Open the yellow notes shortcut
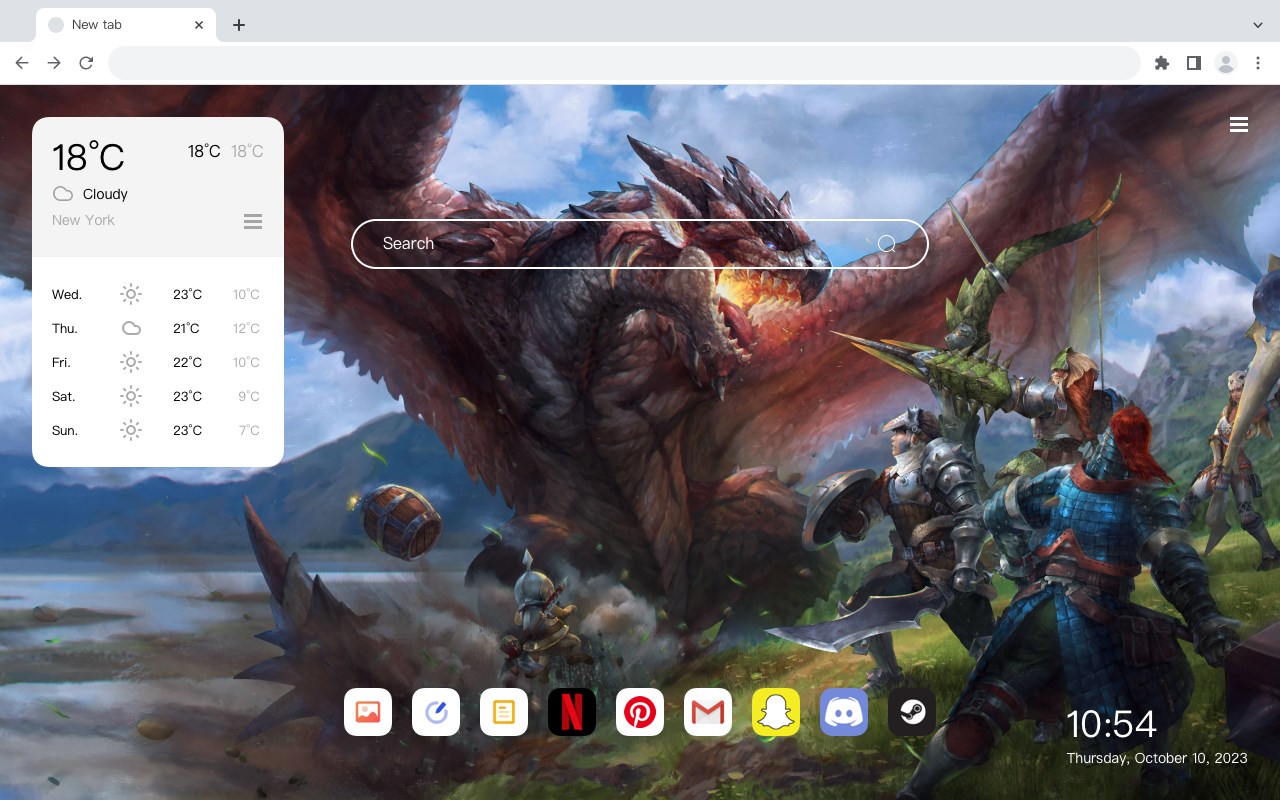This screenshot has width=1280, height=800. tap(504, 712)
